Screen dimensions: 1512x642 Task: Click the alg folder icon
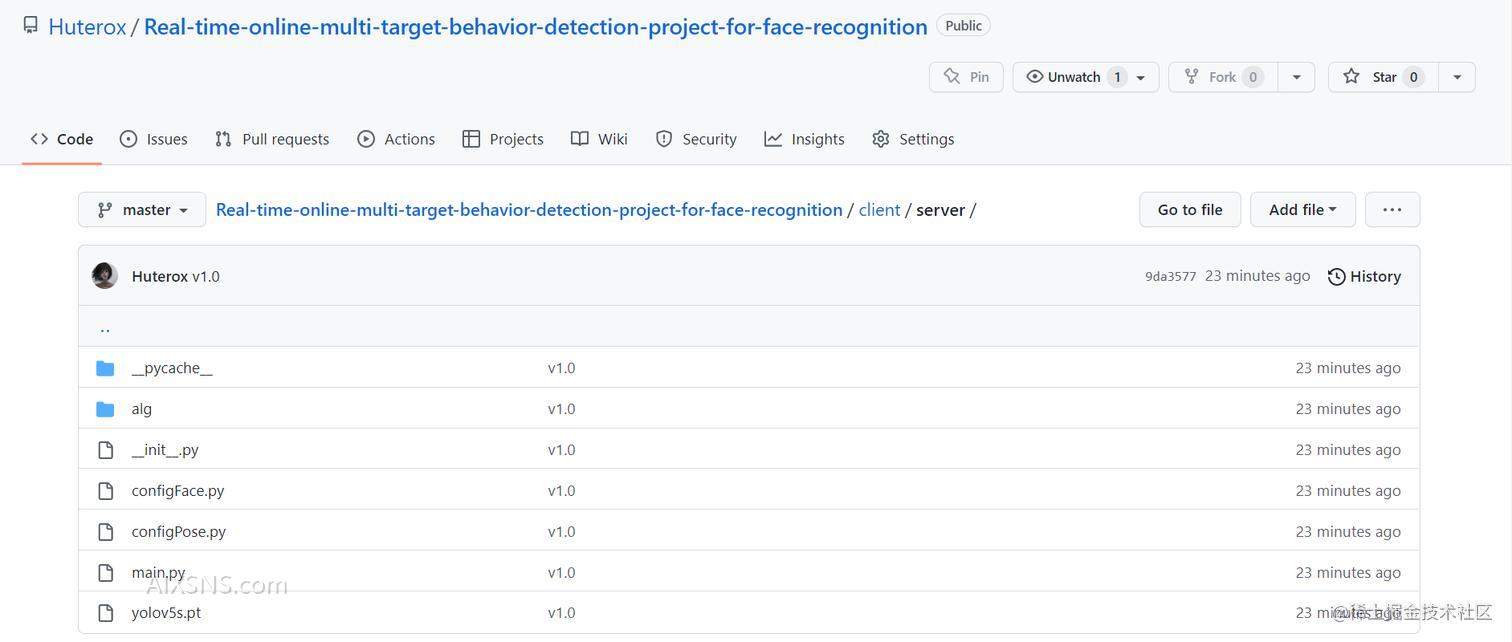pos(105,409)
